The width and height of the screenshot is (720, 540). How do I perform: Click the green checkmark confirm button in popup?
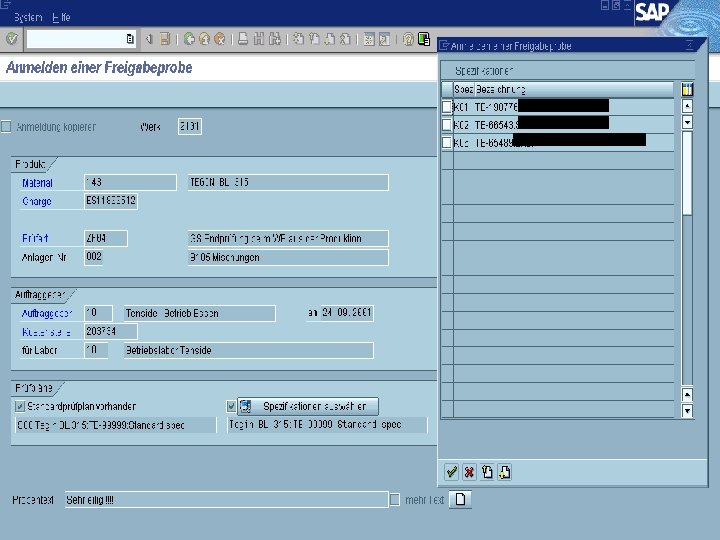[451, 472]
